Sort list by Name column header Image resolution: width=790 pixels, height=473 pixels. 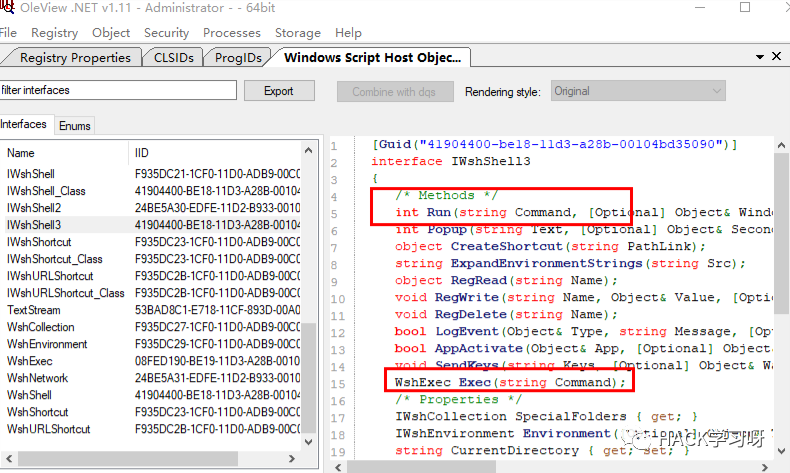tap(65, 153)
